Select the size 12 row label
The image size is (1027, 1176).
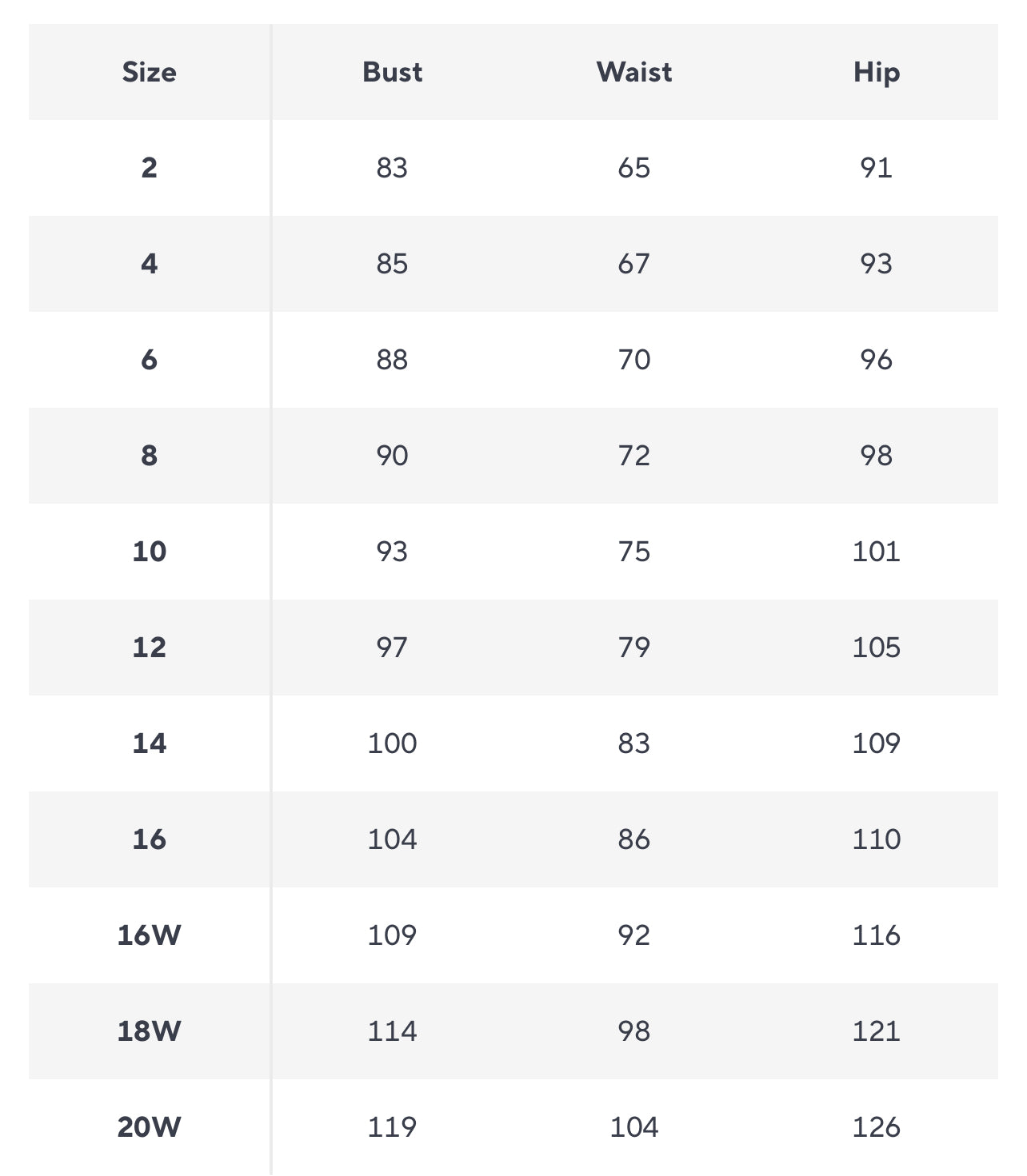[150, 648]
